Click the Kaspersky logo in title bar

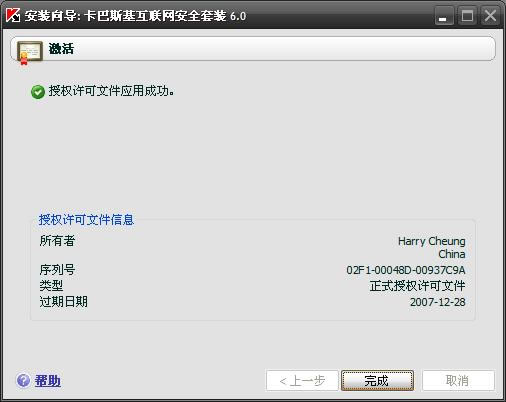click(13, 15)
